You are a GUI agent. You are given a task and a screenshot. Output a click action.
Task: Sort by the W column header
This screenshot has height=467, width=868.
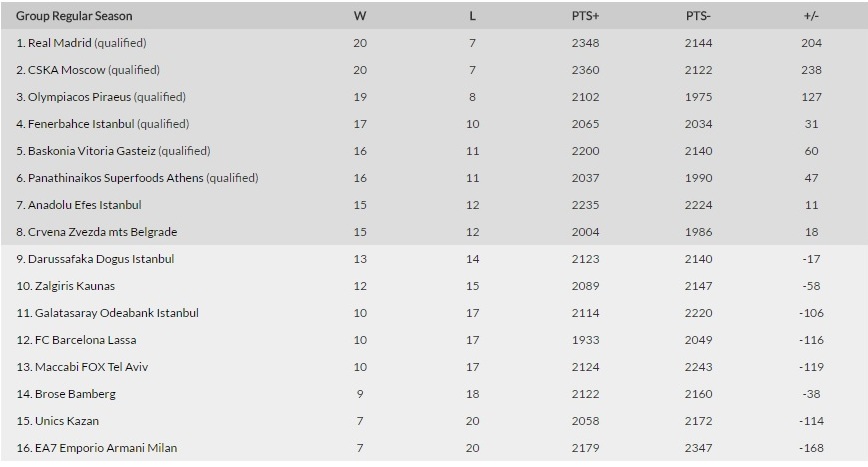[360, 17]
